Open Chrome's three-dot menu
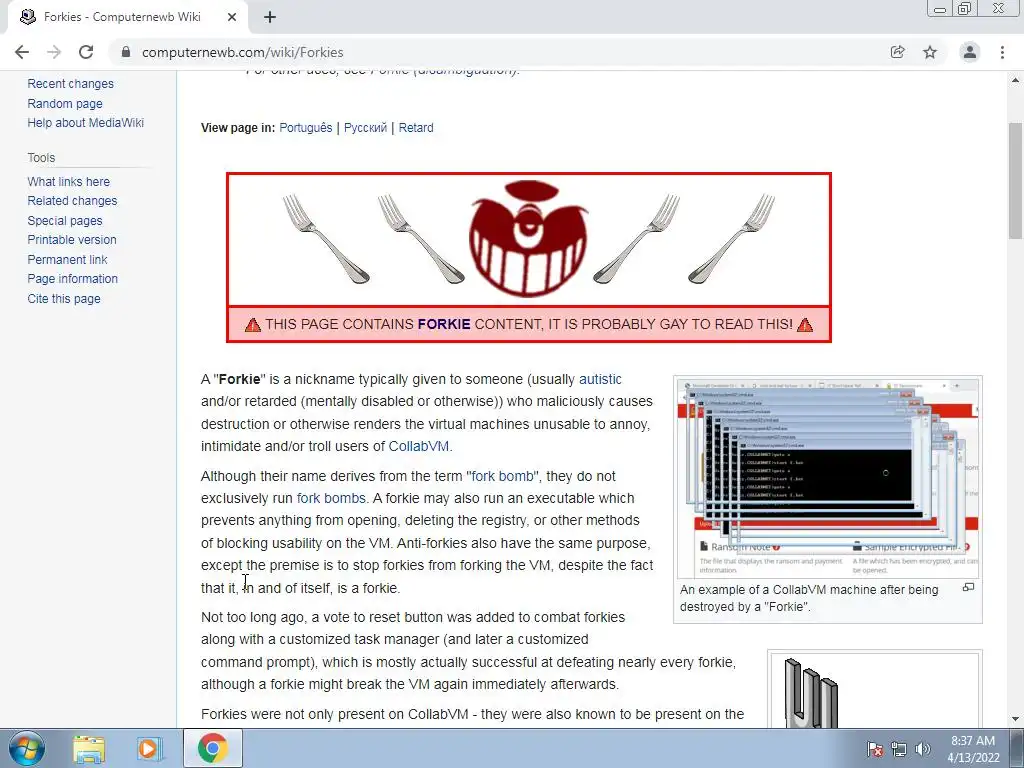1024x768 pixels. point(1002,52)
